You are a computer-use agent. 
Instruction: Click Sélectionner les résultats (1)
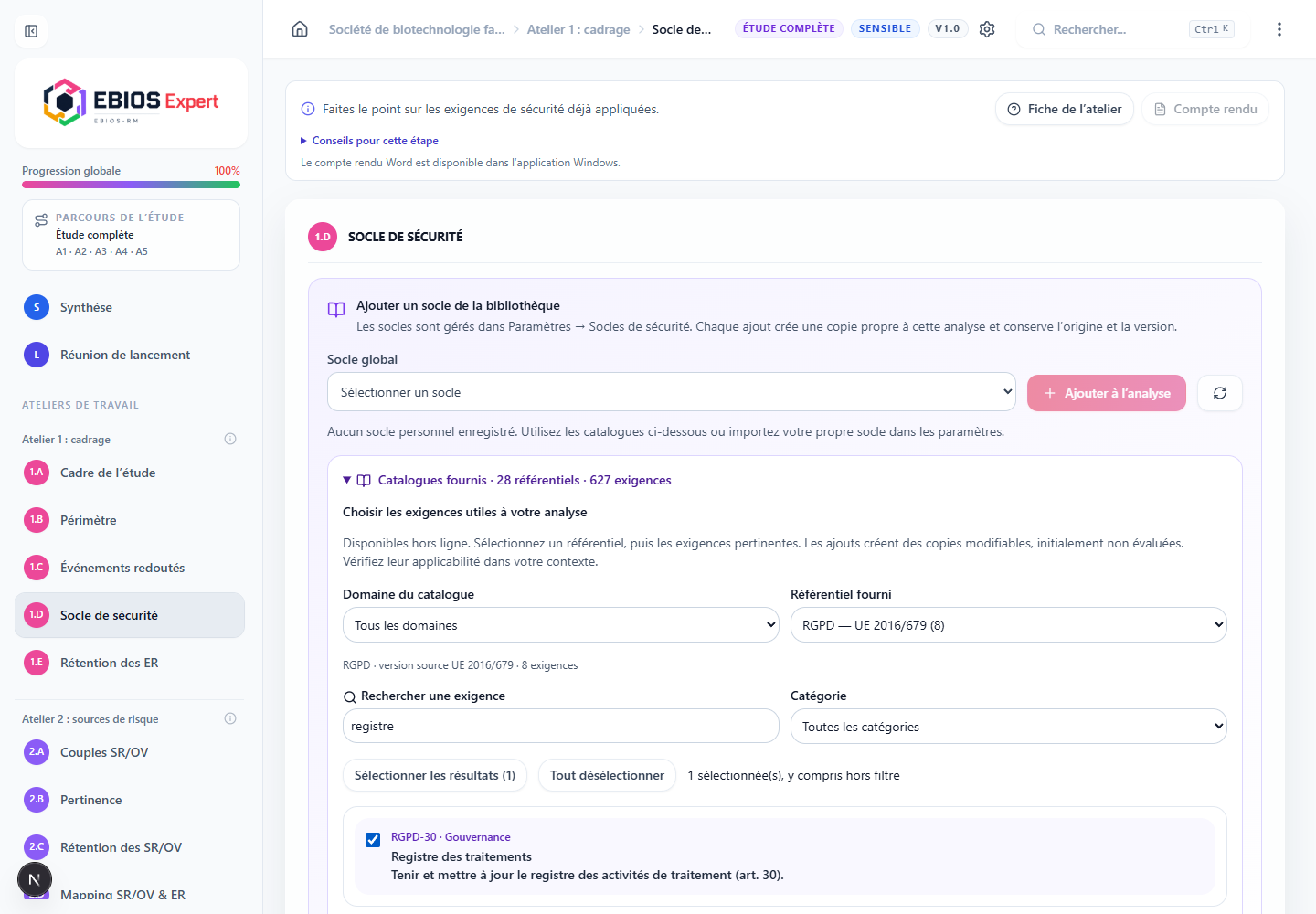[435, 775]
